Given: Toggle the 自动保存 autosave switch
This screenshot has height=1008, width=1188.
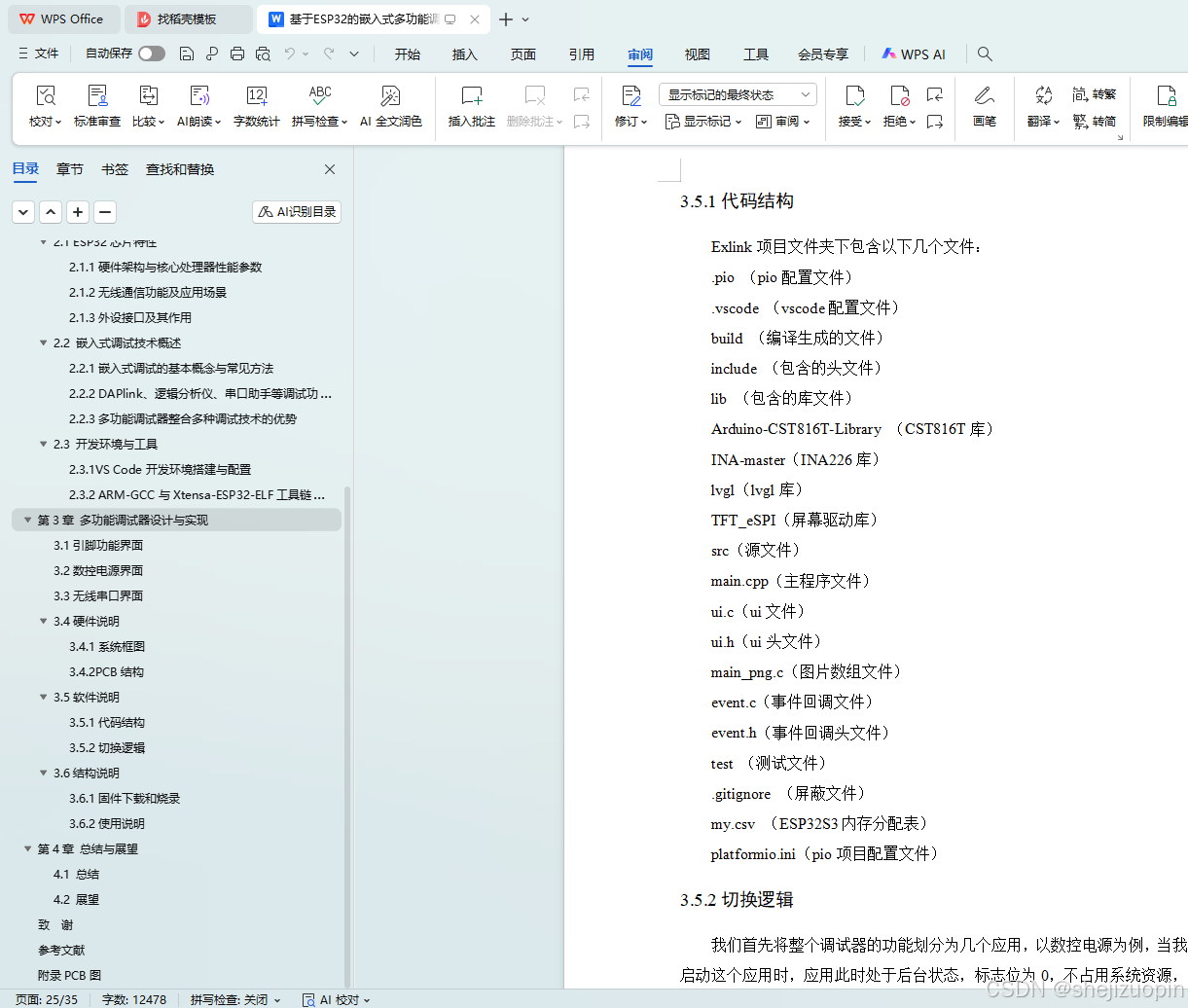Looking at the screenshot, I should pos(151,54).
